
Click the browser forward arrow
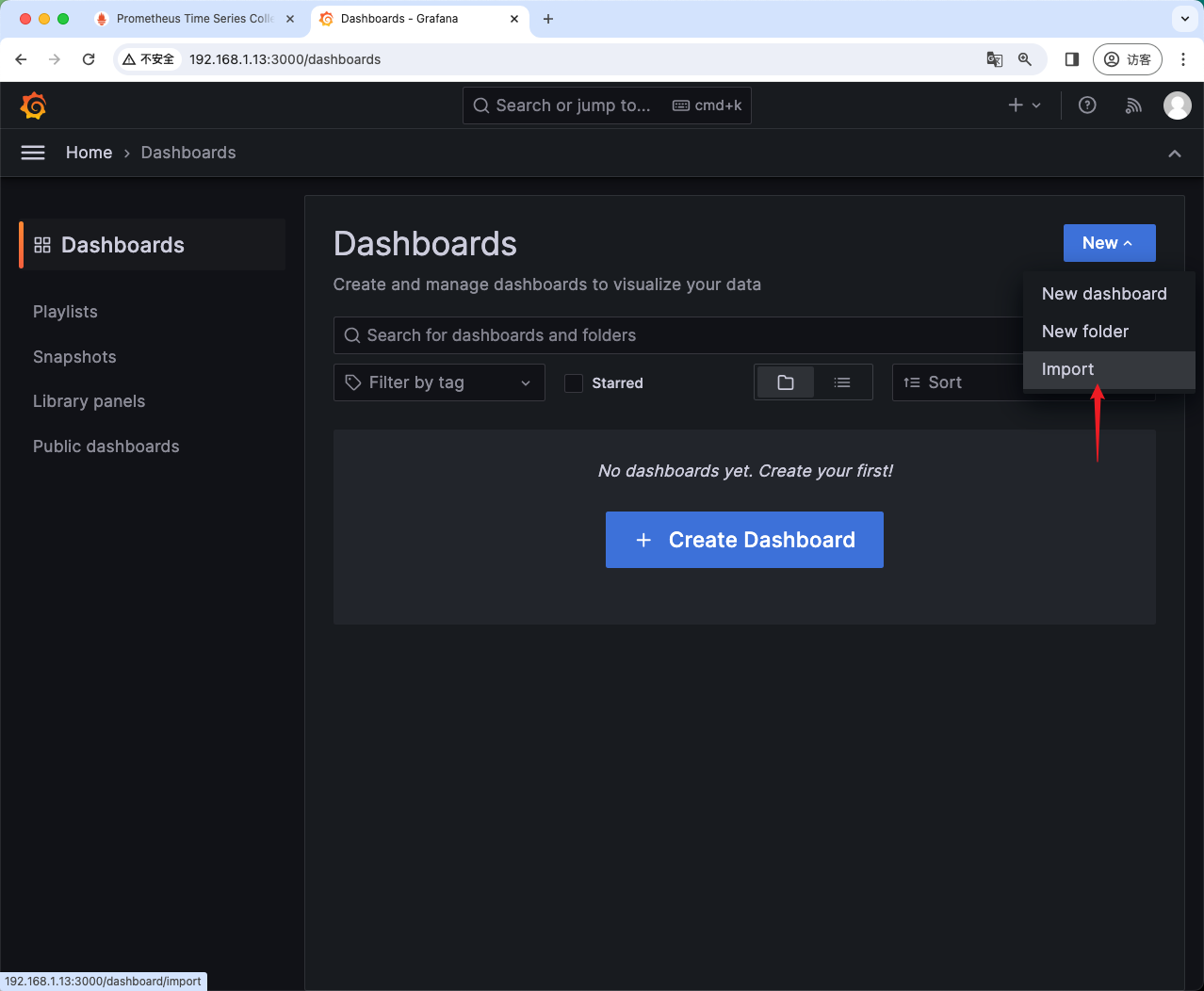pyautogui.click(x=55, y=59)
